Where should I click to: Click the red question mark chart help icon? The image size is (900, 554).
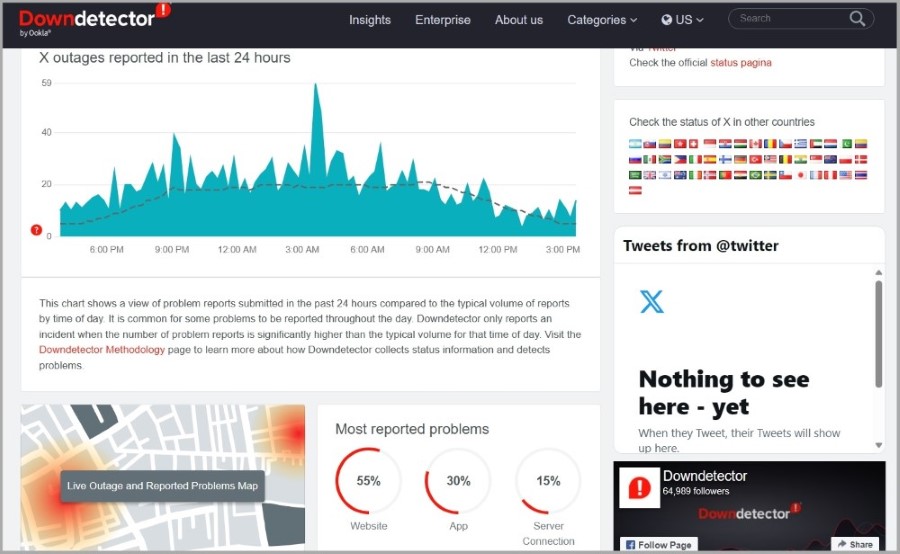(36, 230)
